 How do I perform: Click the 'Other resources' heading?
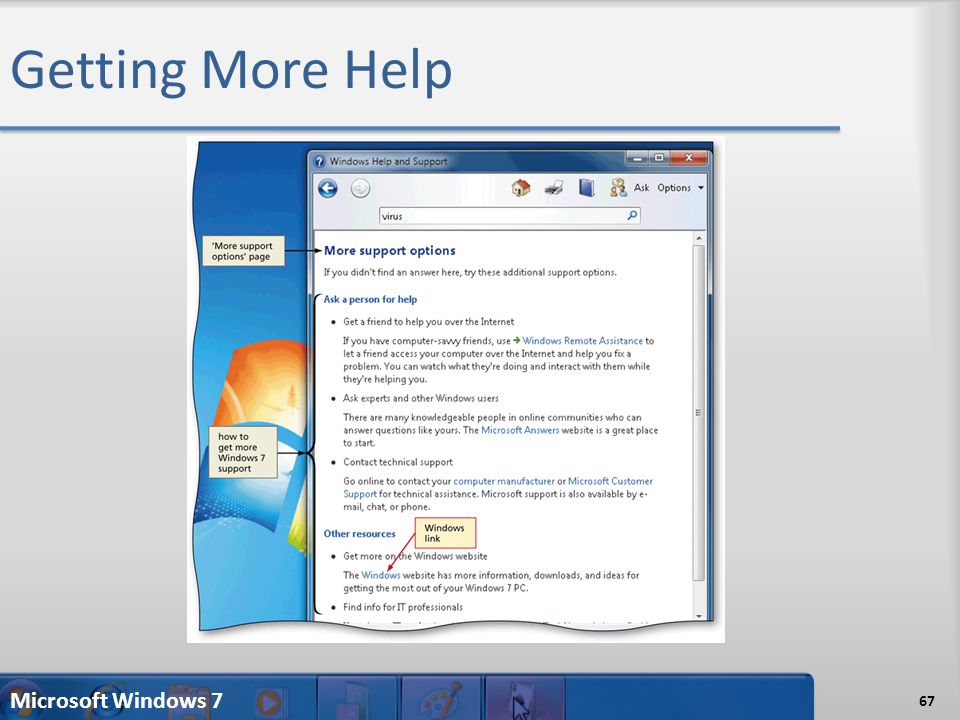[359, 534]
